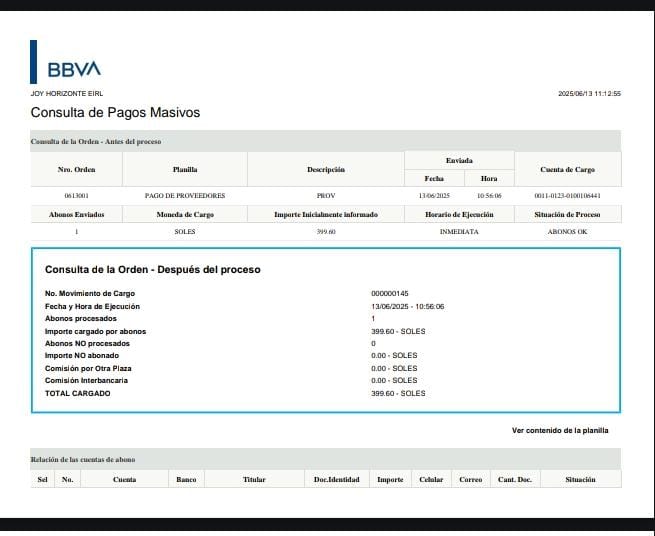Click the TOTAL CARGADO amount 399.60 - SOLES
Viewport: 655px width, 536px height.
pos(398,393)
